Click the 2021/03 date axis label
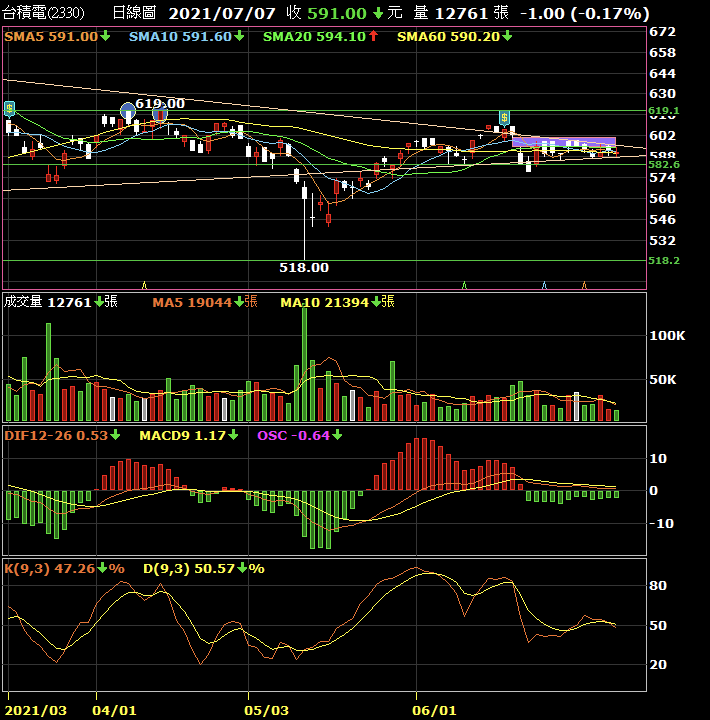The image size is (710, 720). (35, 711)
